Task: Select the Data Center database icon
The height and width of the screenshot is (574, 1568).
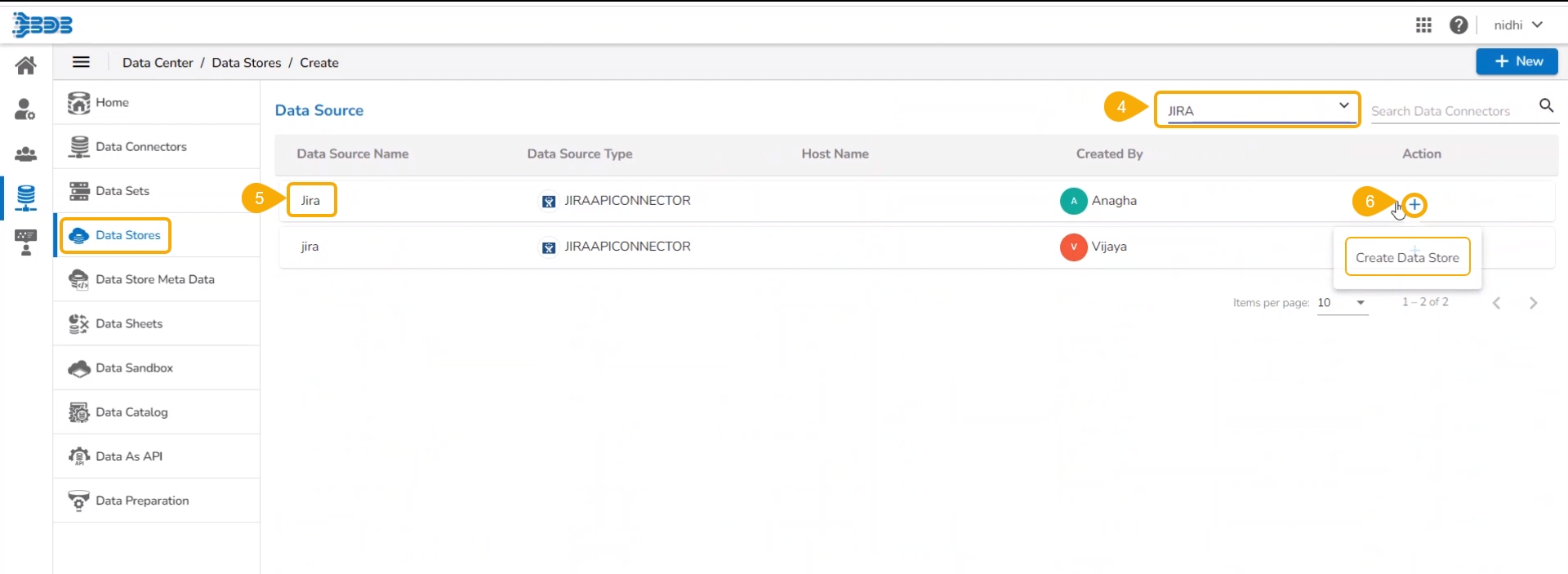Action: [x=26, y=198]
